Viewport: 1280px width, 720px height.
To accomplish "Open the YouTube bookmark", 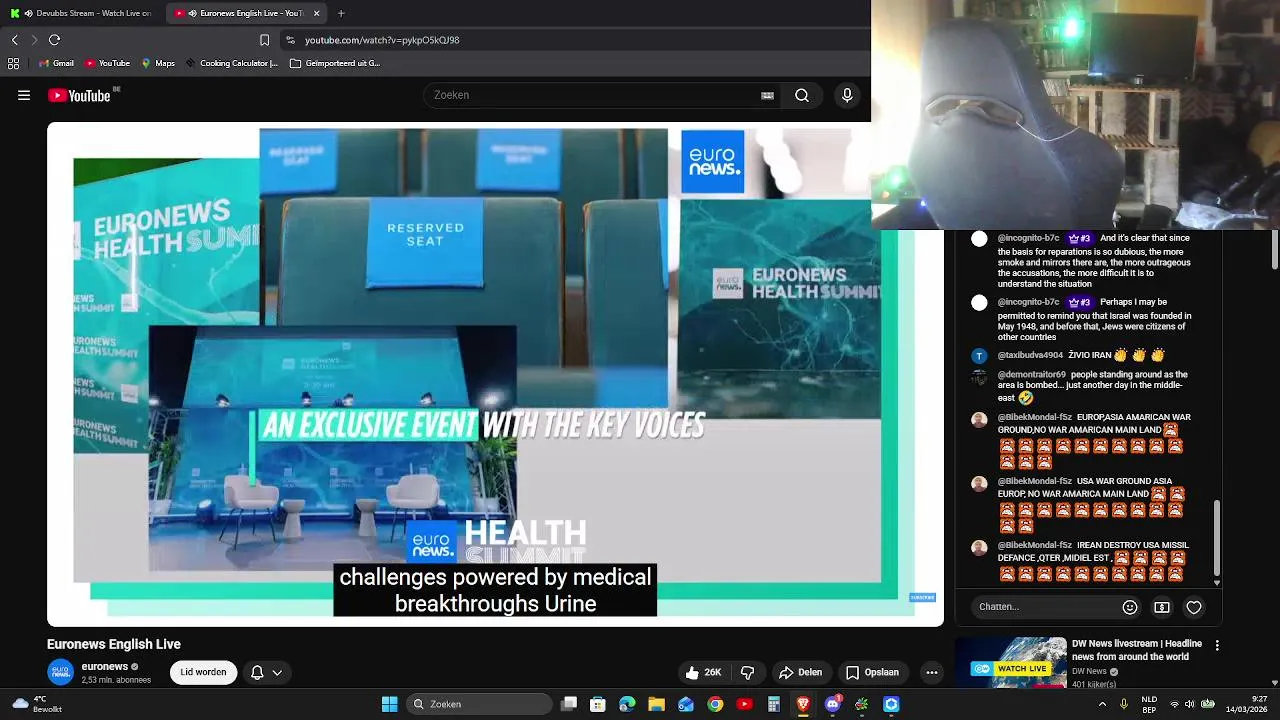I will [x=108, y=63].
